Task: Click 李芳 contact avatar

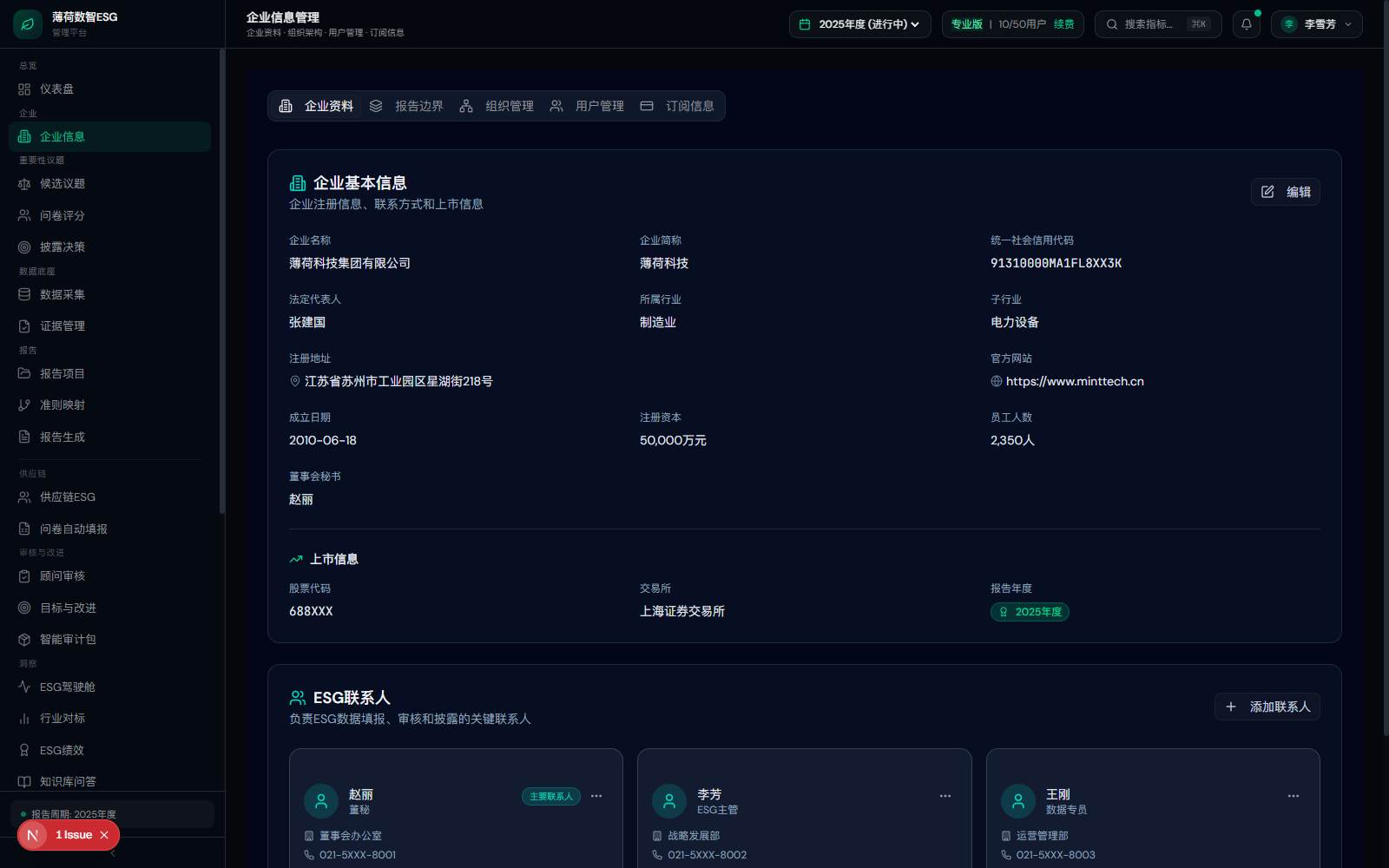Action: point(669,801)
